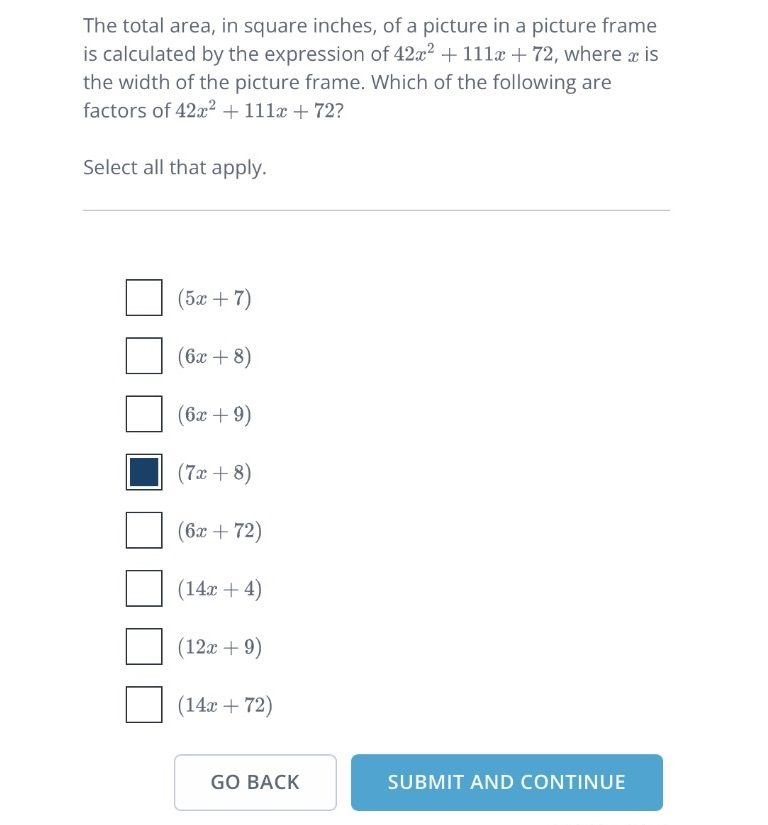The width and height of the screenshot is (768, 825).
Task: Check the (6x + 9) answer checkbox
Action: tap(143, 413)
